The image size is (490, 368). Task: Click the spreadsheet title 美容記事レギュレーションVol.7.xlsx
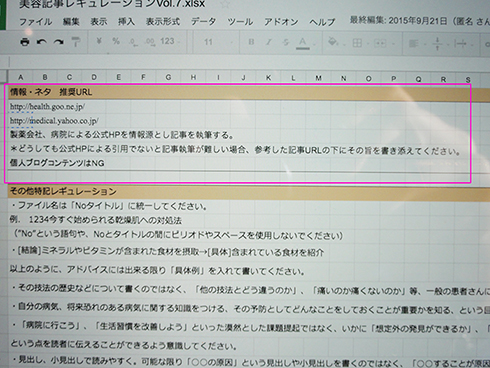(112, 4)
